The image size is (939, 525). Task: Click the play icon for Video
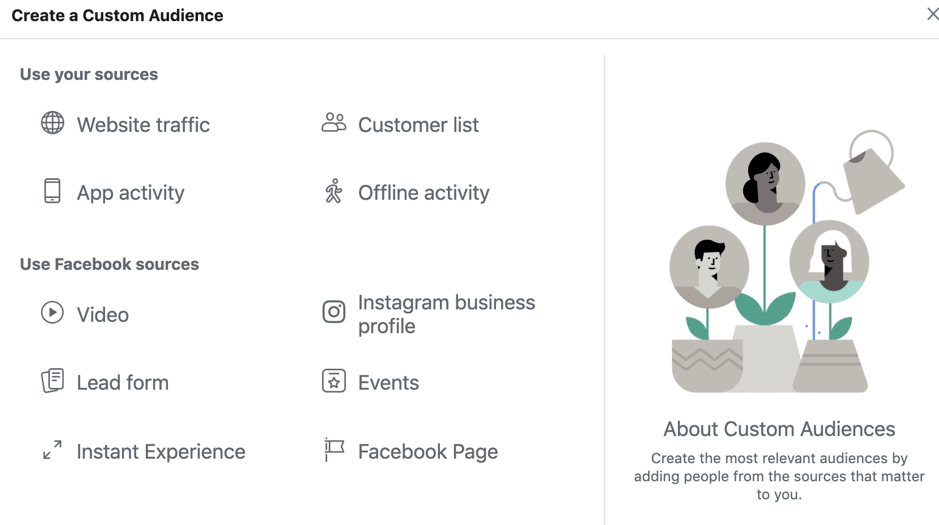click(x=52, y=313)
